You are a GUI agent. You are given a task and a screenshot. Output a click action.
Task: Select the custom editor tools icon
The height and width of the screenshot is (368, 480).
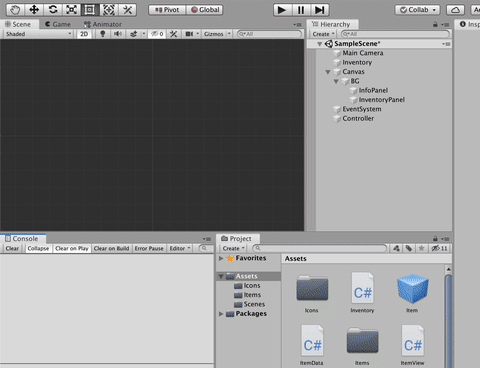click(x=127, y=10)
